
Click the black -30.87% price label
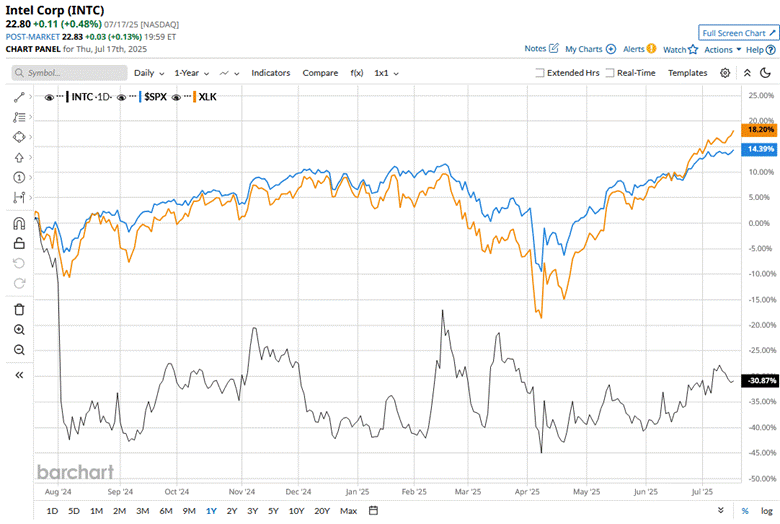pyautogui.click(x=759, y=381)
